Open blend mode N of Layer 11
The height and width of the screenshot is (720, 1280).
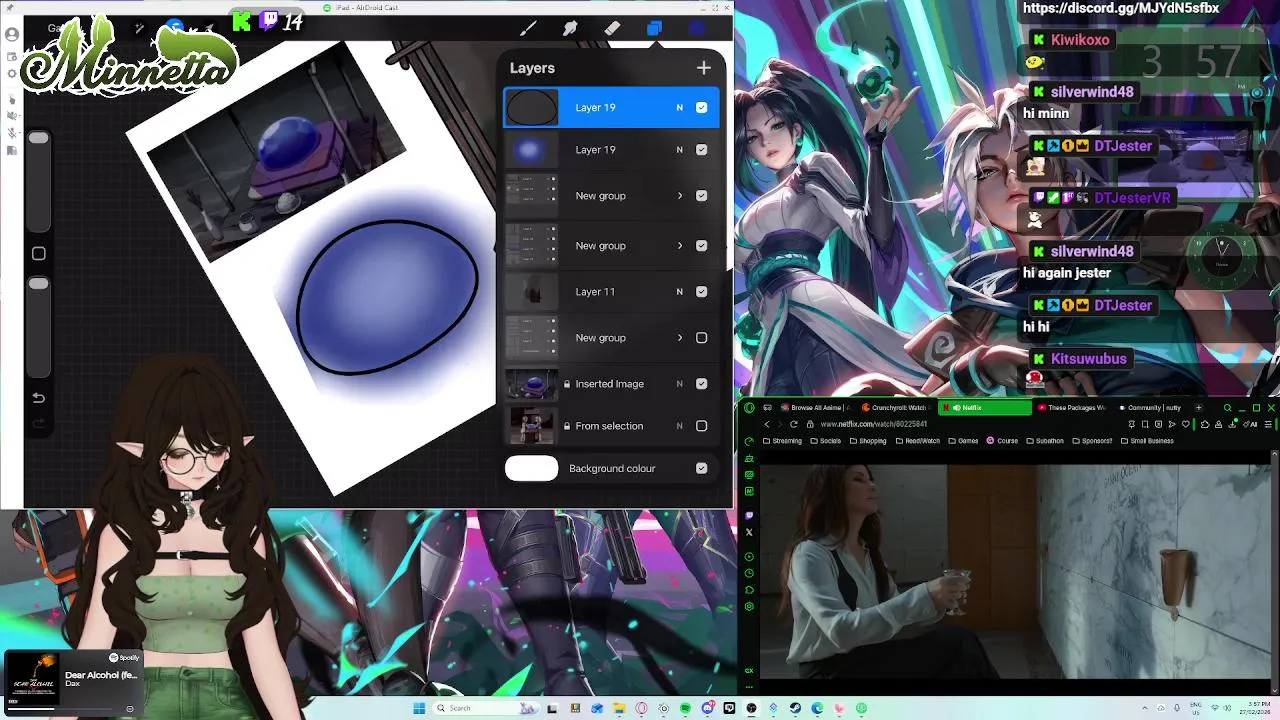point(679,292)
